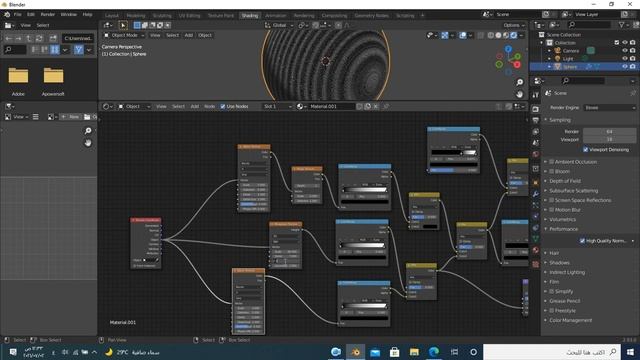Unlink Material.001 with the X button
The height and width of the screenshot is (360, 640).
point(376,107)
